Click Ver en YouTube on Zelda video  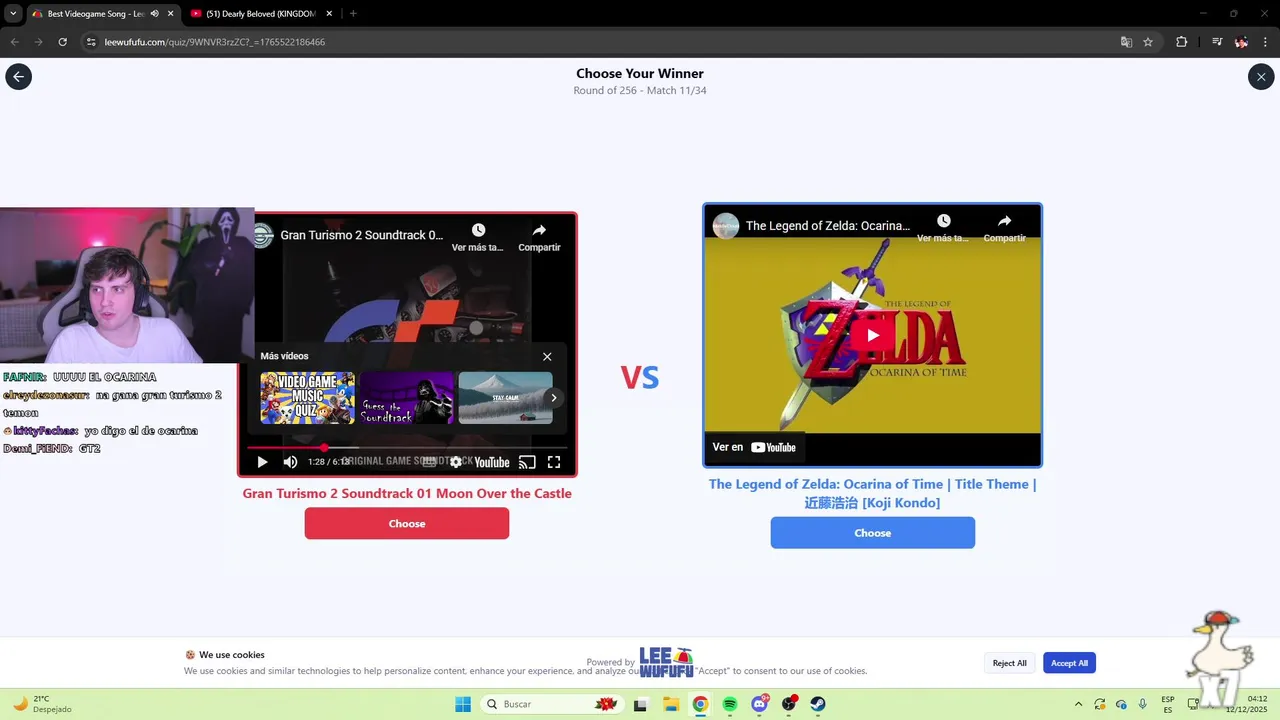coord(754,447)
